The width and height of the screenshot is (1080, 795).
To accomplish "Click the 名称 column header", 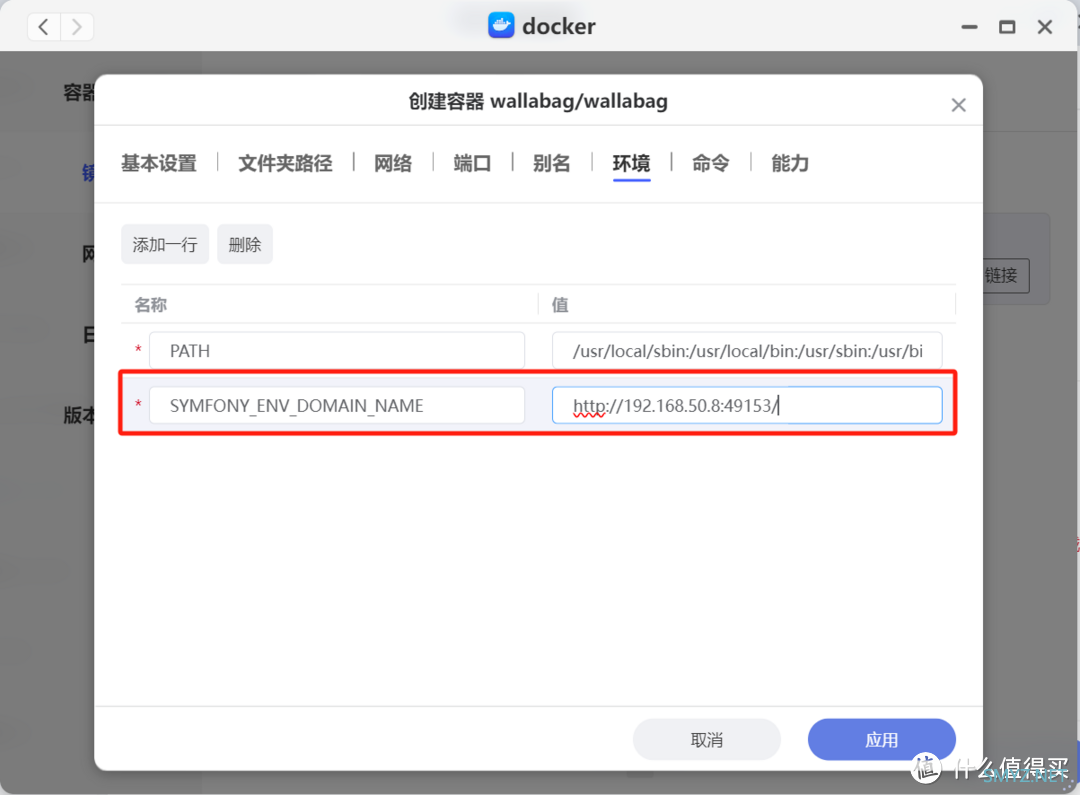I will click(151, 304).
